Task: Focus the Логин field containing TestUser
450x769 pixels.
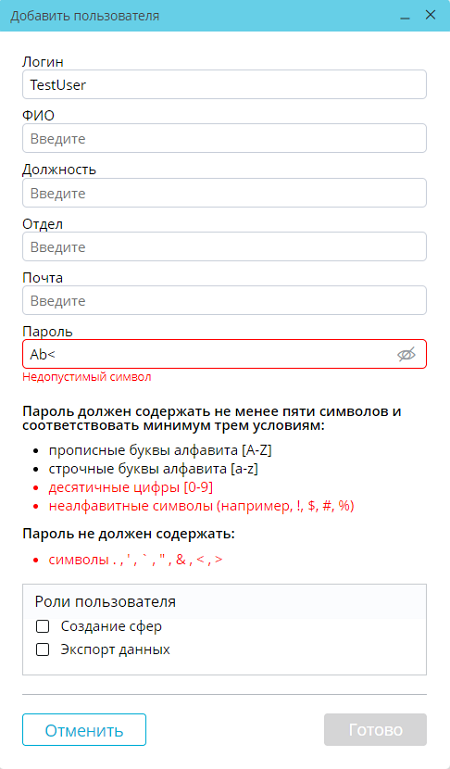Action: [x=224, y=84]
